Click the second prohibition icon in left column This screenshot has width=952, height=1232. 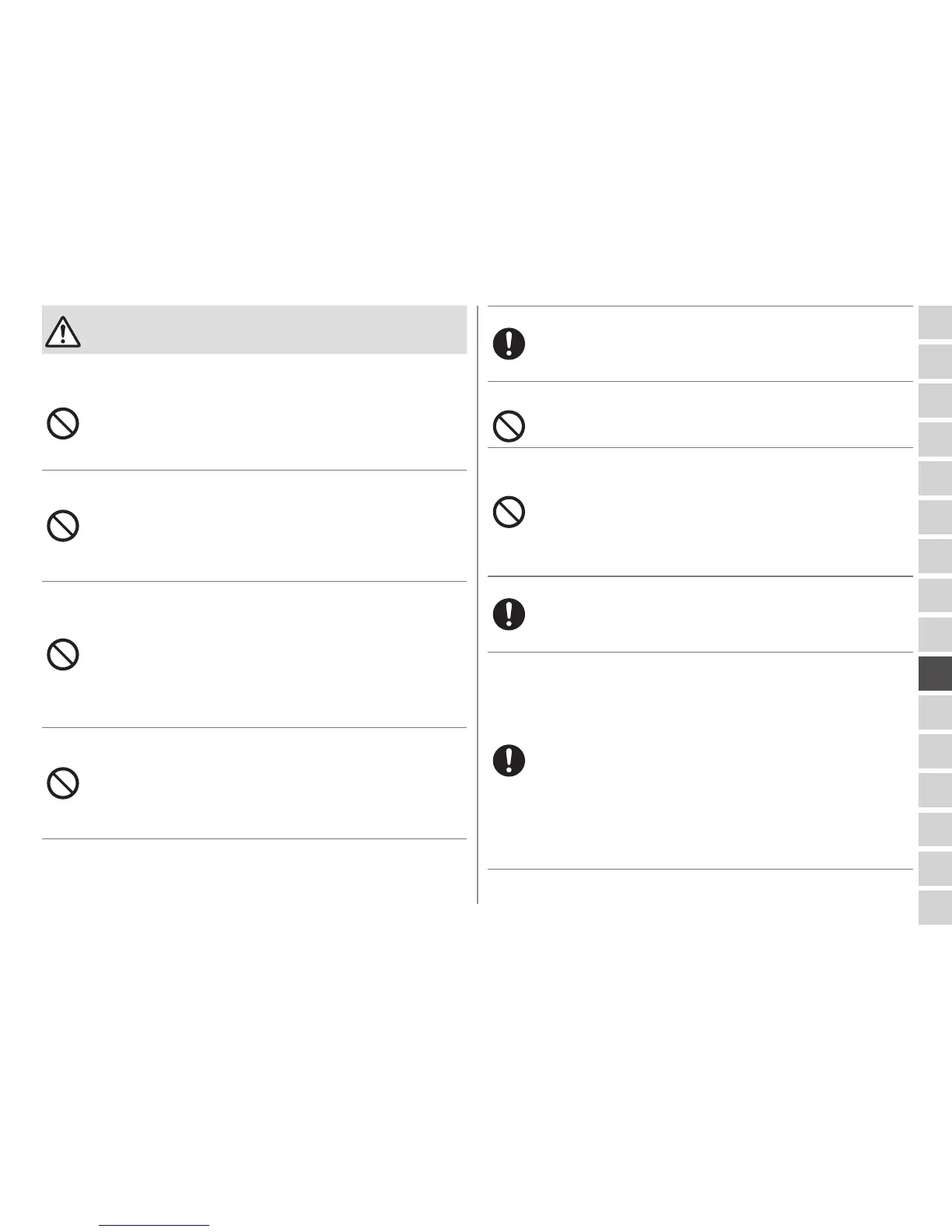click(63, 527)
